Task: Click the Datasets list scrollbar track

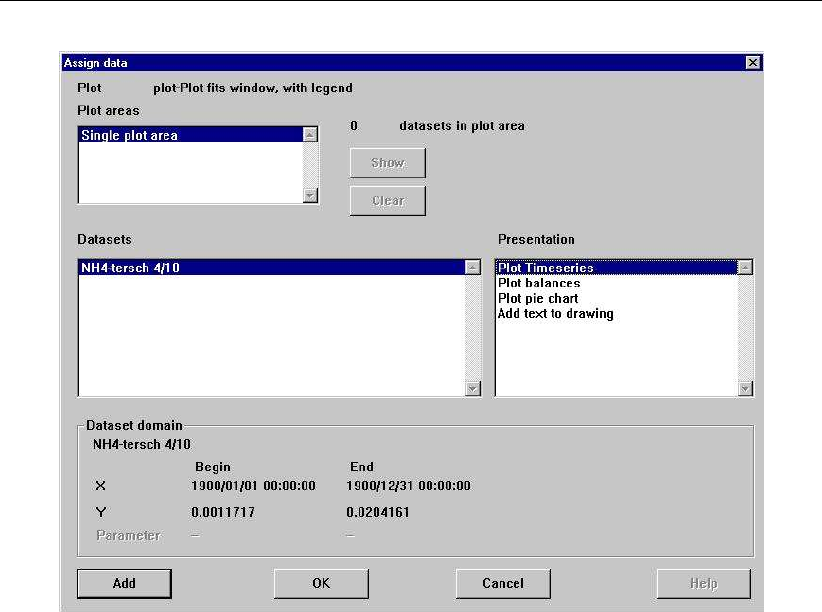Action: [473, 328]
